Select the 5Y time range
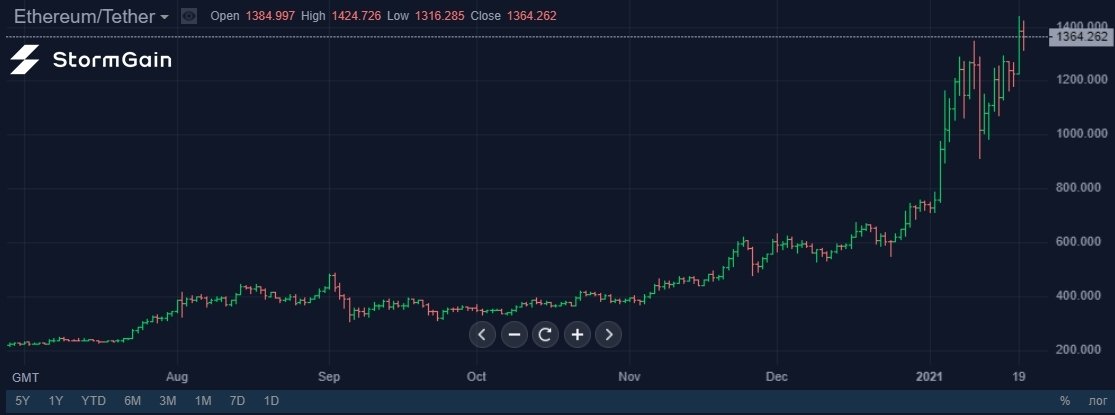The image size is (1115, 415). pyautogui.click(x=23, y=401)
